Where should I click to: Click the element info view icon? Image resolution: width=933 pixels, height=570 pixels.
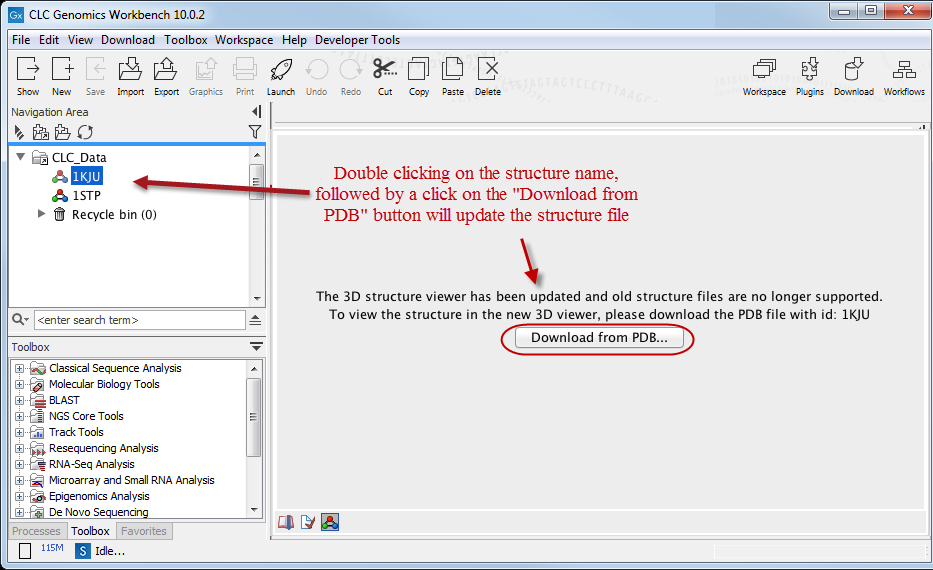coord(308,522)
